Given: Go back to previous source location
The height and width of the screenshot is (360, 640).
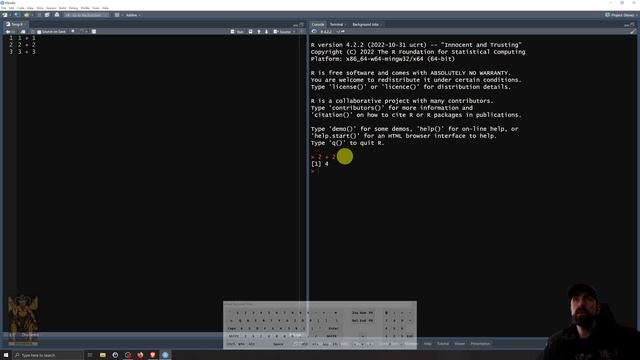Looking at the screenshot, I should pyautogui.click(x=8, y=31).
